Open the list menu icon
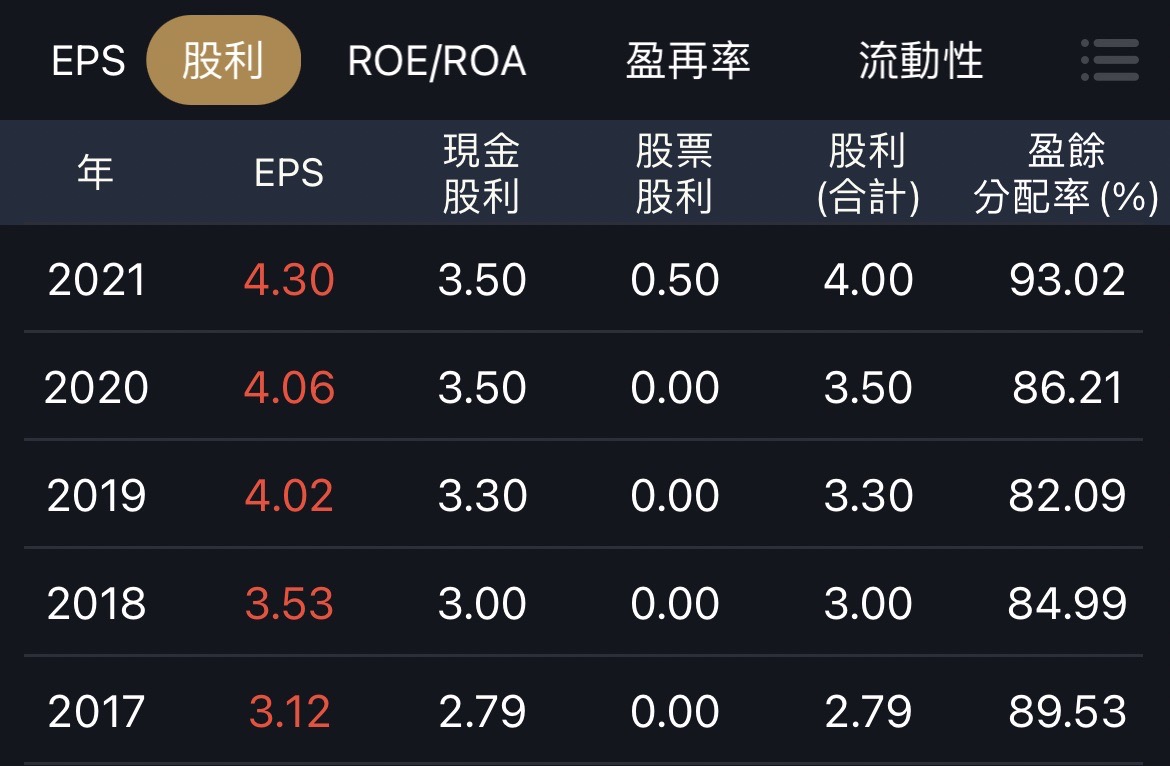The width and height of the screenshot is (1170, 766). [1110, 60]
